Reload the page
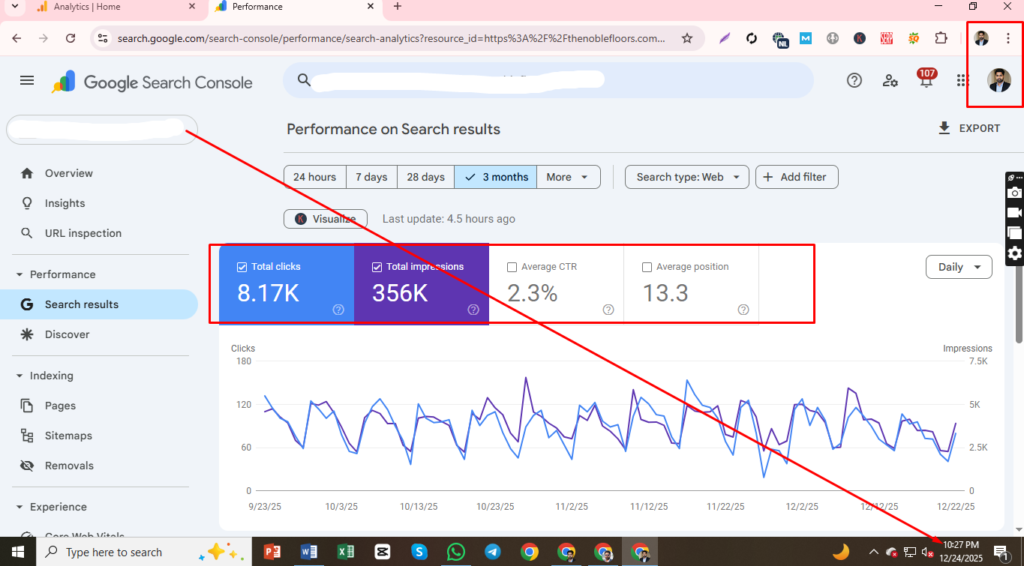The width and height of the screenshot is (1024, 566). [x=71, y=39]
